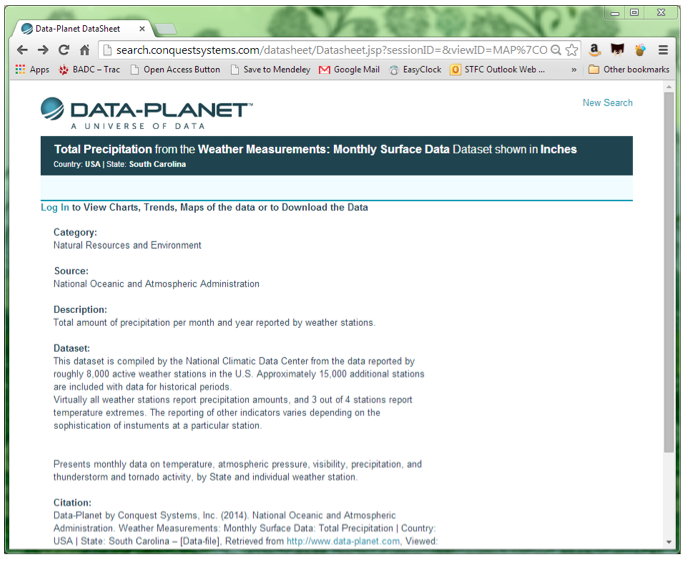The height and width of the screenshot is (561, 689).
Task: Click the Natural Resources and Environment text
Action: [x=127, y=245]
